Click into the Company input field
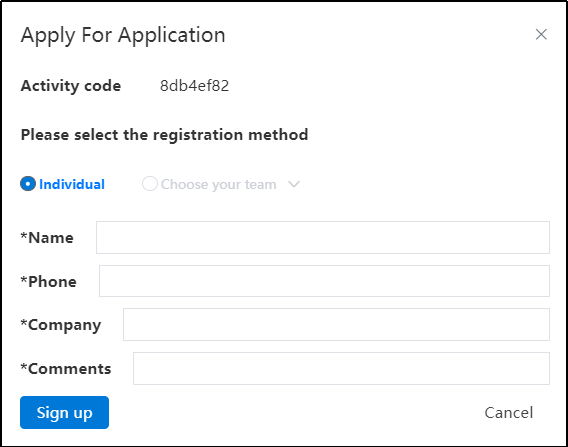This screenshot has height=447, width=568. coord(336,325)
